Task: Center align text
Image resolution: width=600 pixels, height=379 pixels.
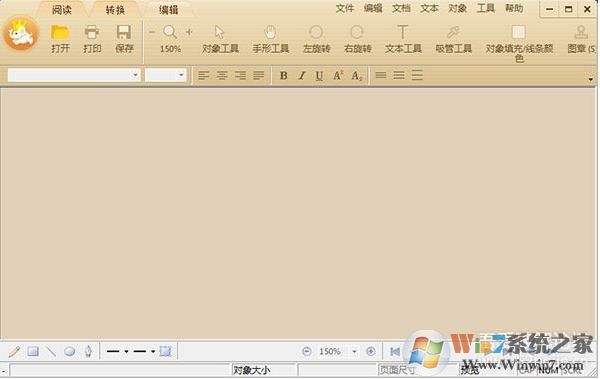Action: (x=222, y=75)
